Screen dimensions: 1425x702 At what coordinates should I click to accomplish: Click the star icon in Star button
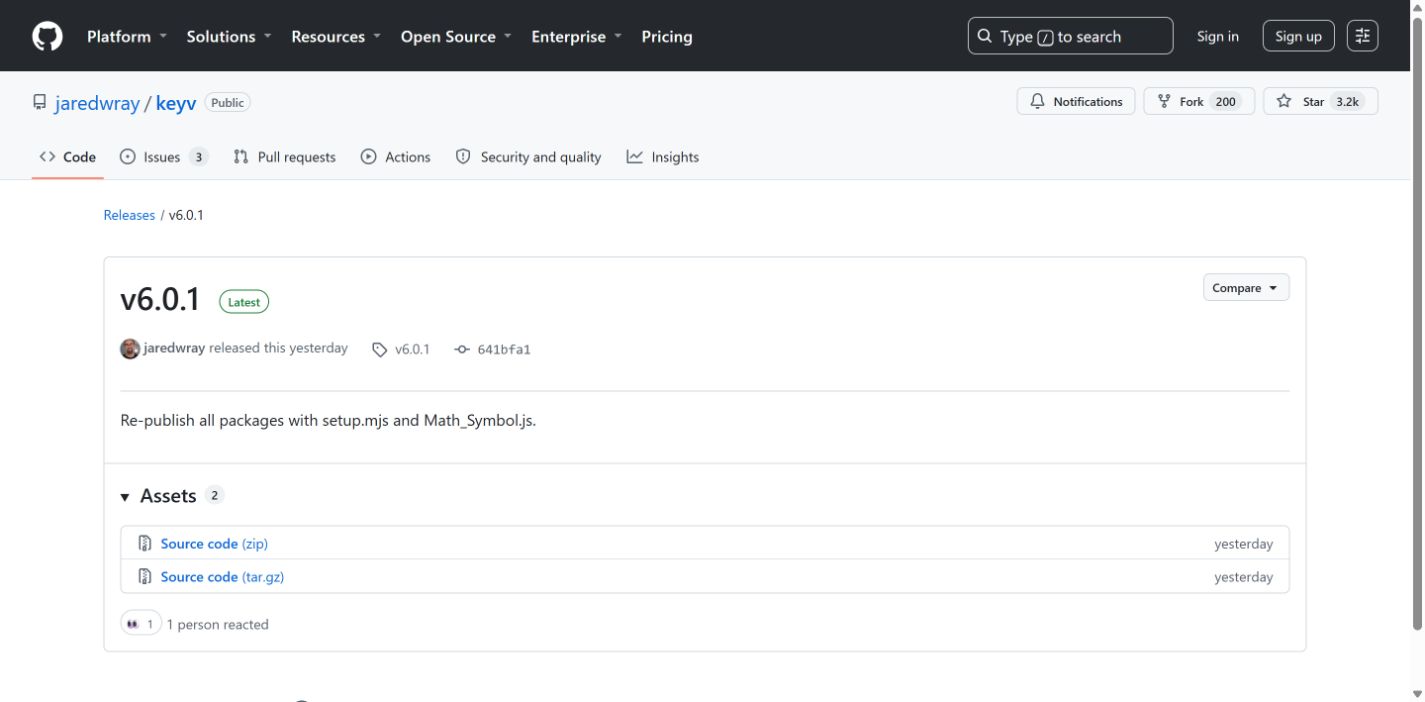tap(1284, 101)
